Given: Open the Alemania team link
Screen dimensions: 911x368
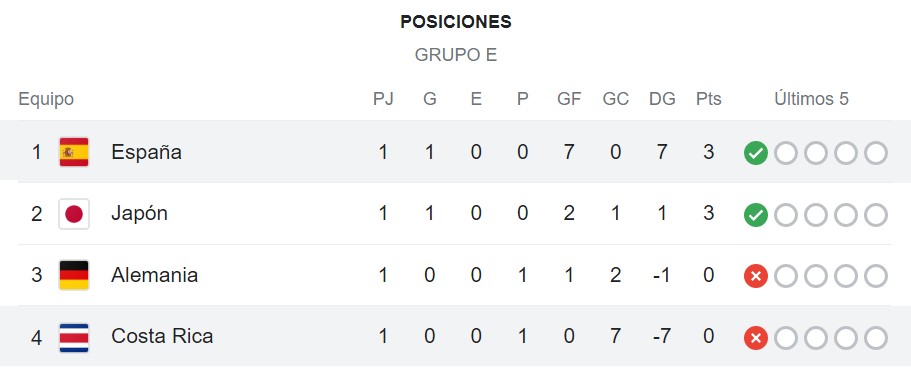Looking at the screenshot, I should [155, 275].
